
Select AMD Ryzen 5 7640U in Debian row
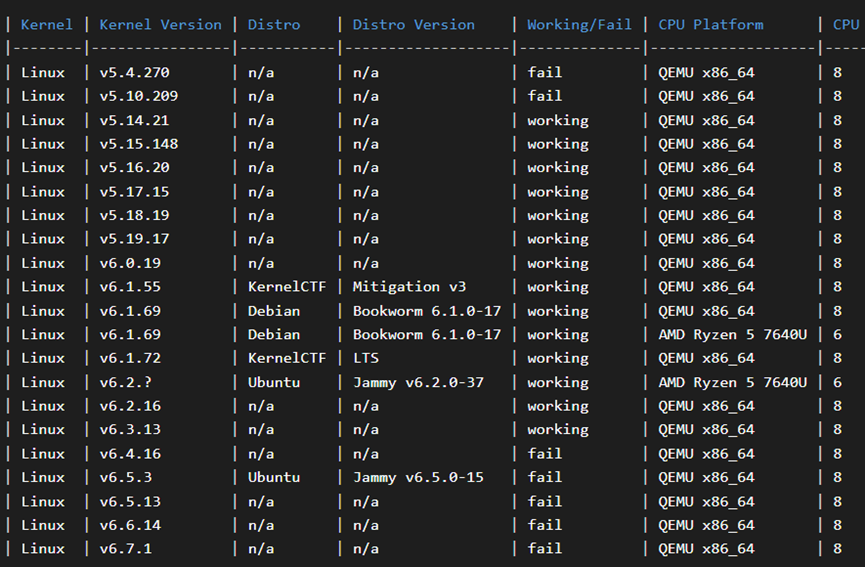point(732,334)
